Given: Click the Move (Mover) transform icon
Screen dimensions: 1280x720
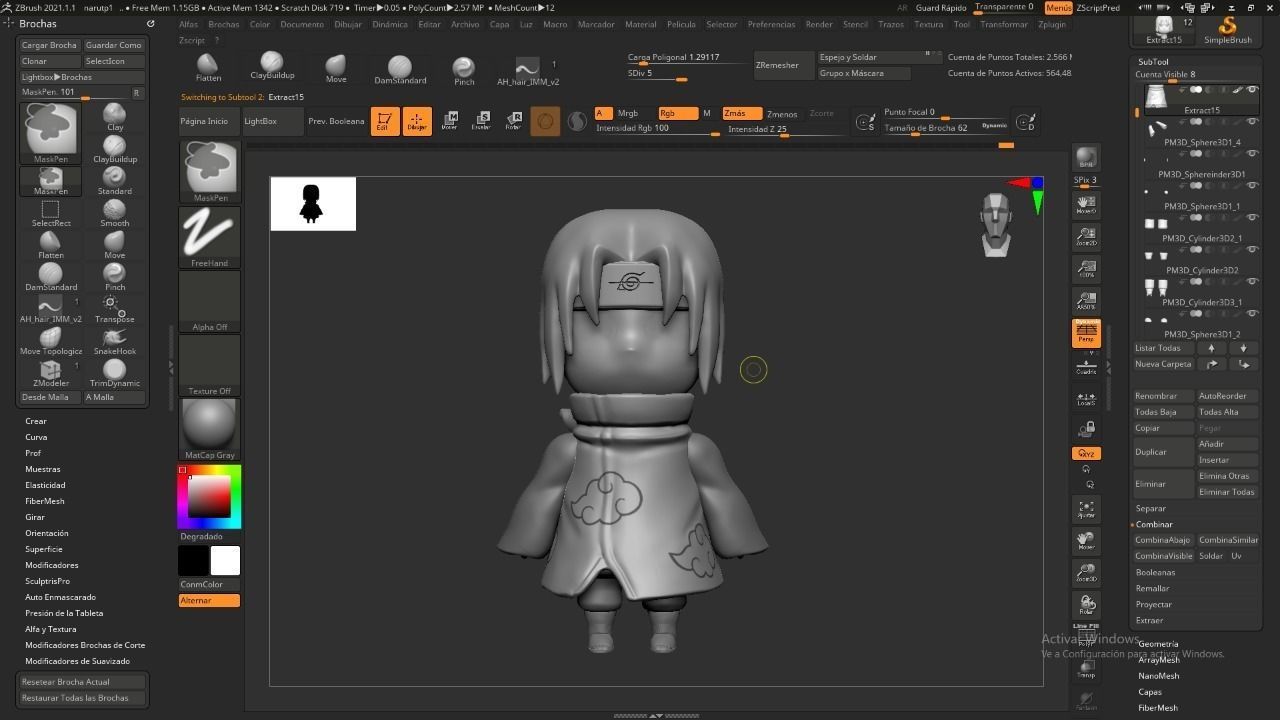Looking at the screenshot, I should (x=450, y=121).
